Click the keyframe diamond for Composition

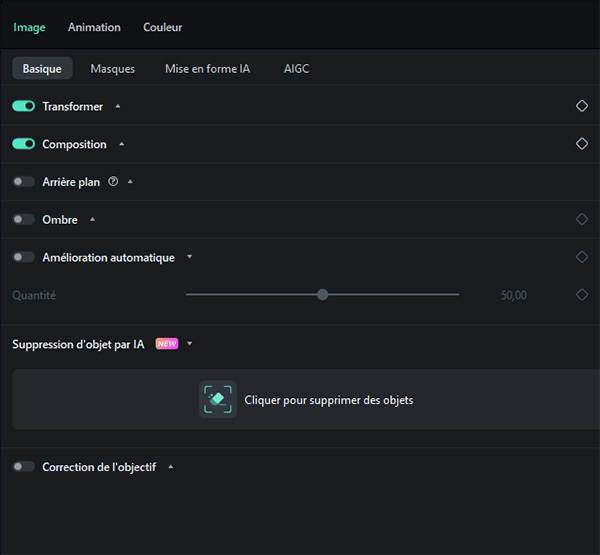pyautogui.click(x=582, y=144)
